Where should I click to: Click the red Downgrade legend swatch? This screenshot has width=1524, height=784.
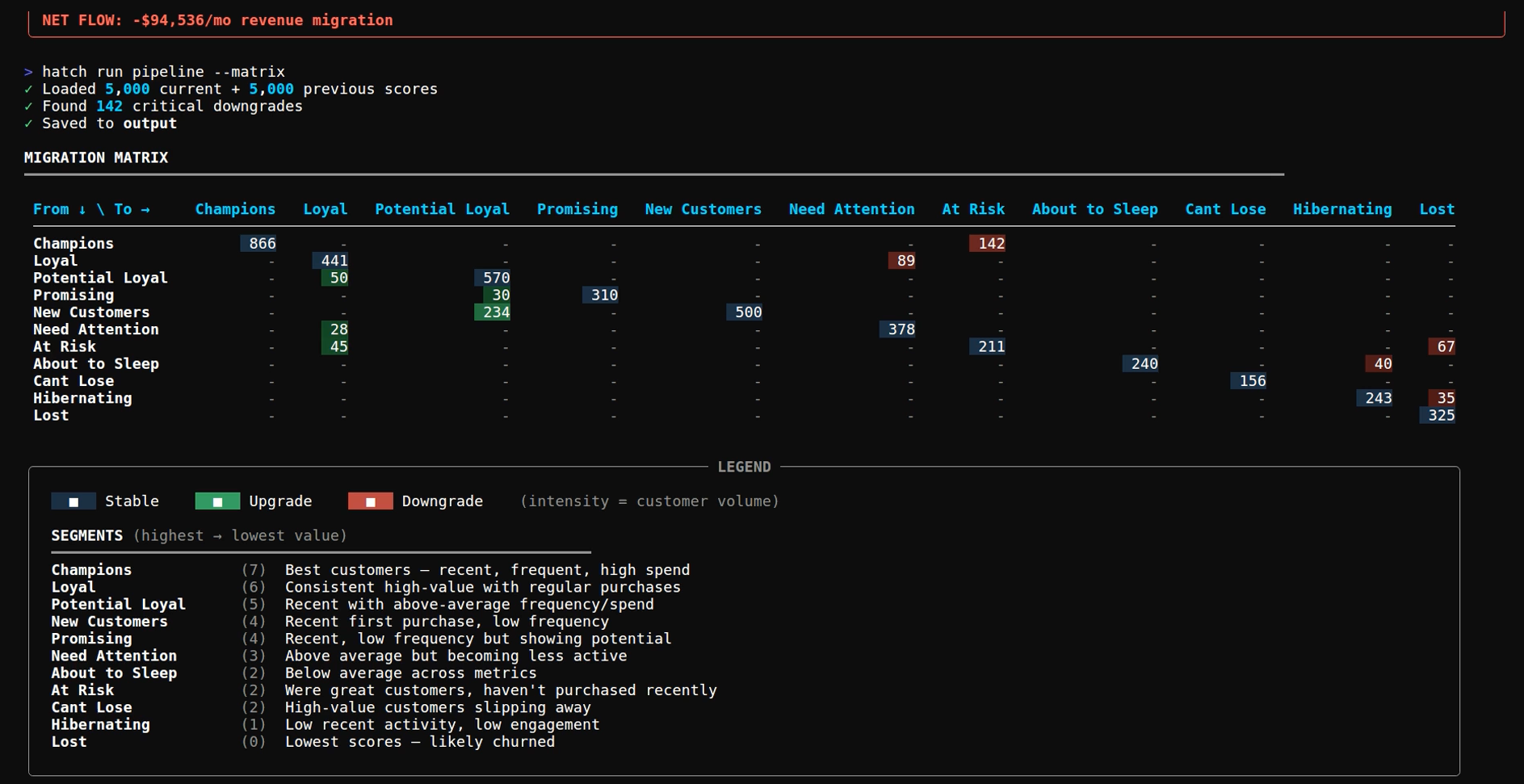370,501
